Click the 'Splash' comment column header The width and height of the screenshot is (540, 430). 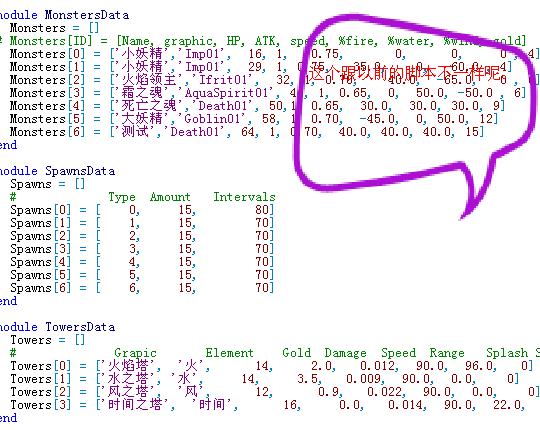click(507, 353)
